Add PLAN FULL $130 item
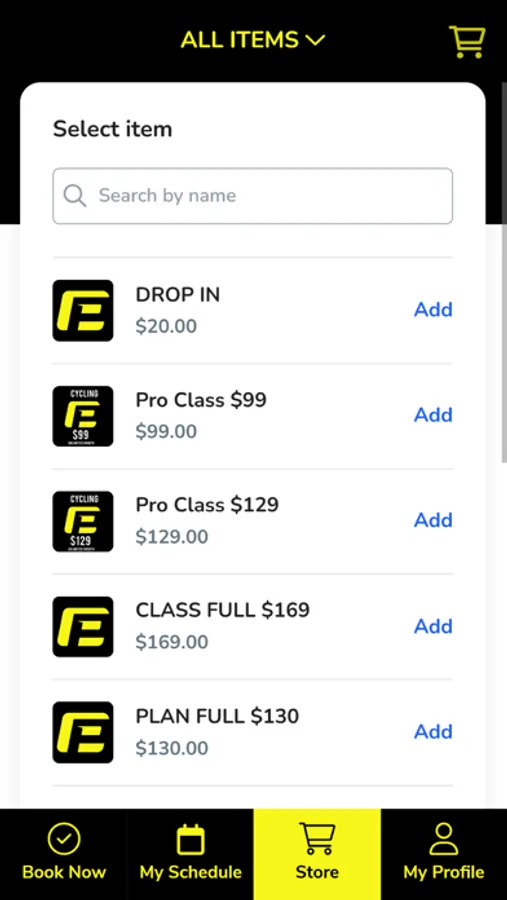The width and height of the screenshot is (507, 900). pos(434,732)
